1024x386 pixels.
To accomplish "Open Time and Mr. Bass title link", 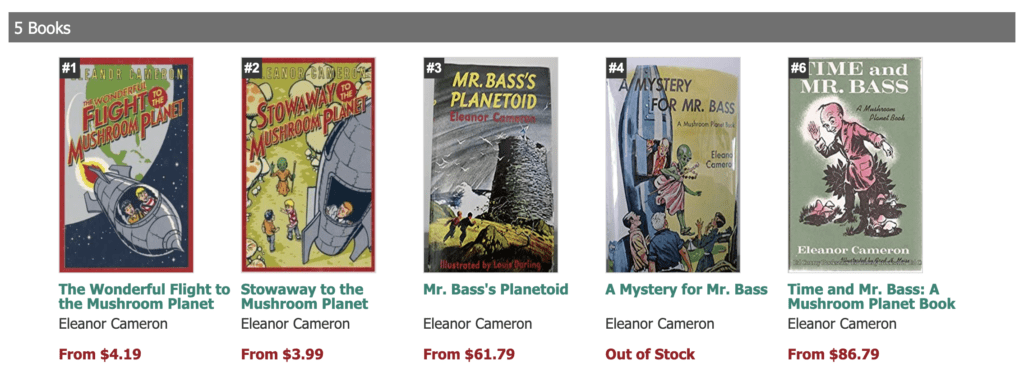I will 871,297.
